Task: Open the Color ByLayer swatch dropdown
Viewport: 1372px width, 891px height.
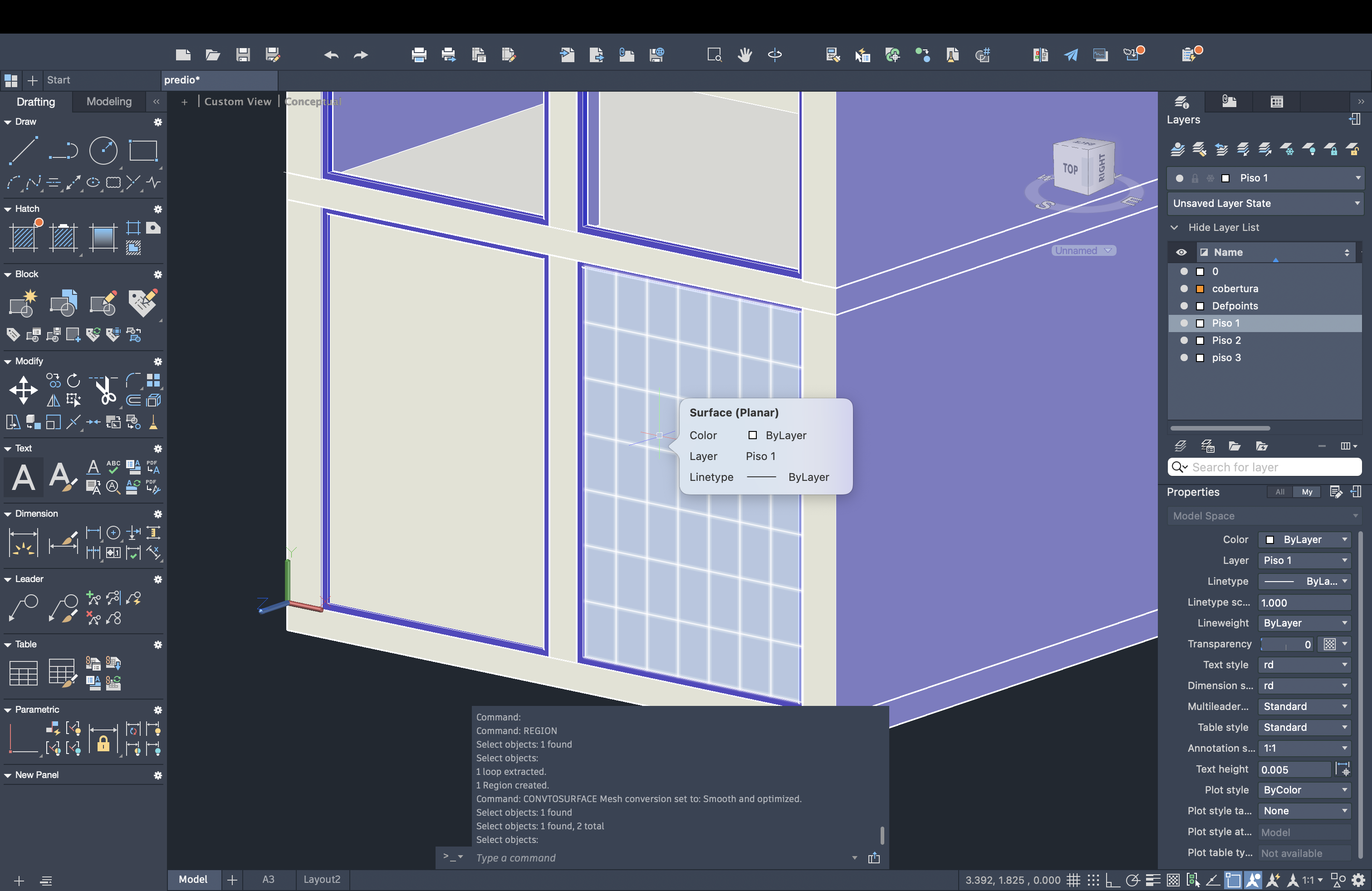Action: pyautogui.click(x=1304, y=539)
